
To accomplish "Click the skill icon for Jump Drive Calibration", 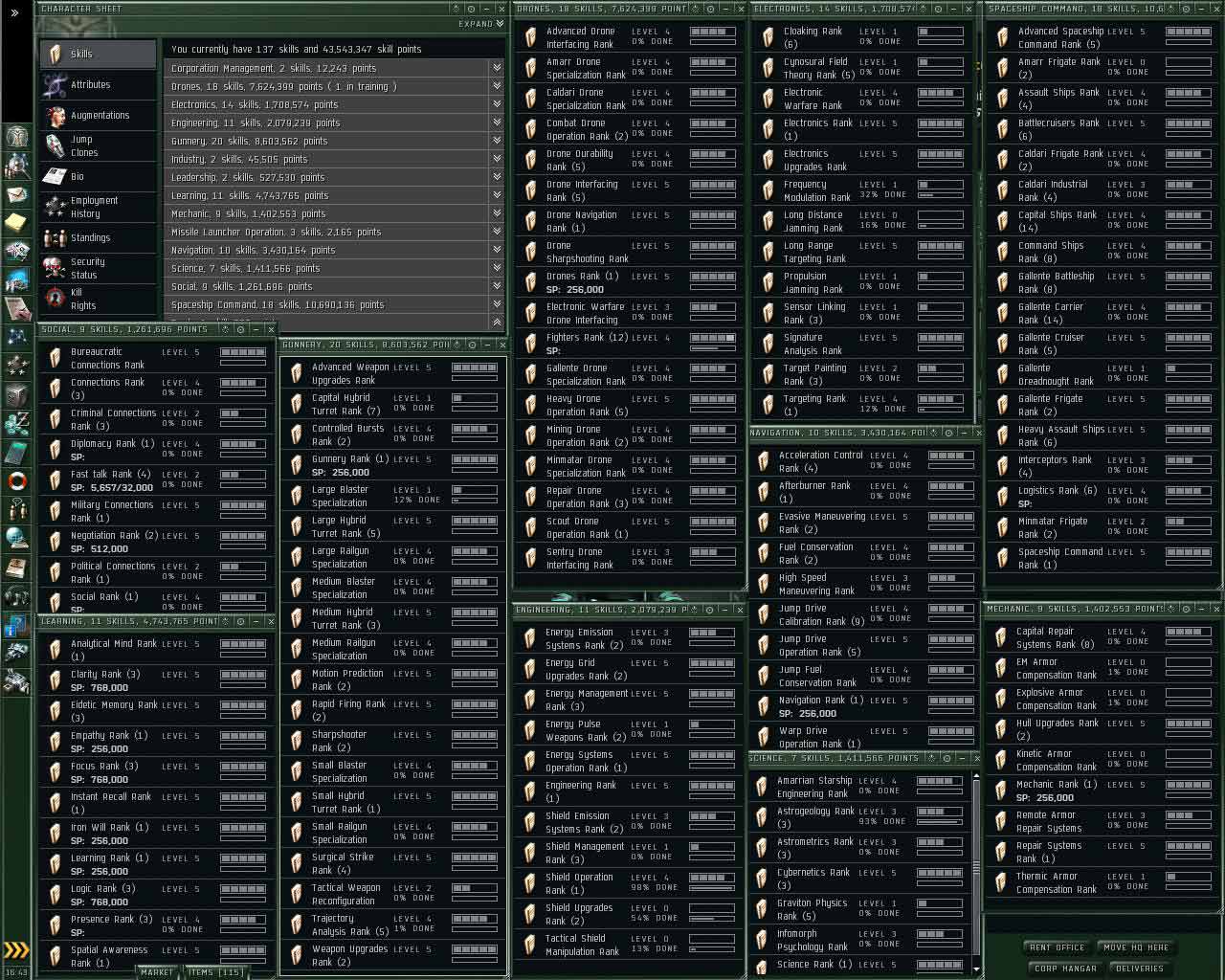I will (763, 614).
